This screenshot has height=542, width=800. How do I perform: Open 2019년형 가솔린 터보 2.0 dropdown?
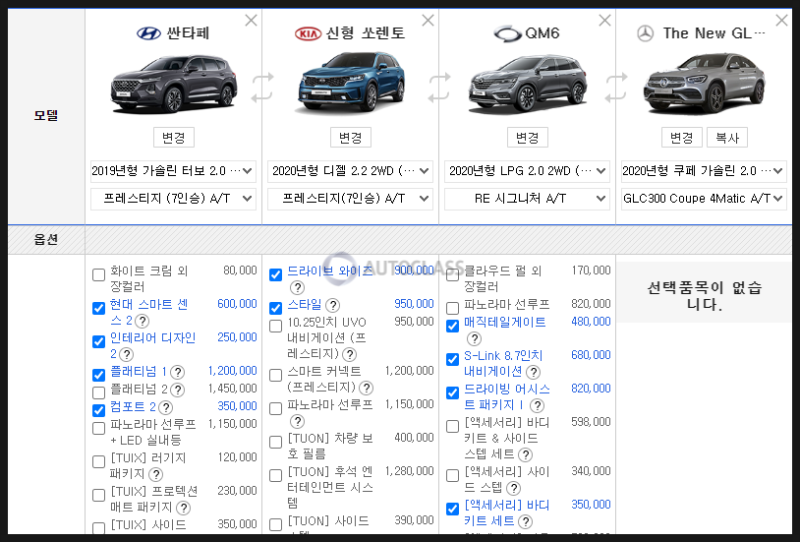173,171
